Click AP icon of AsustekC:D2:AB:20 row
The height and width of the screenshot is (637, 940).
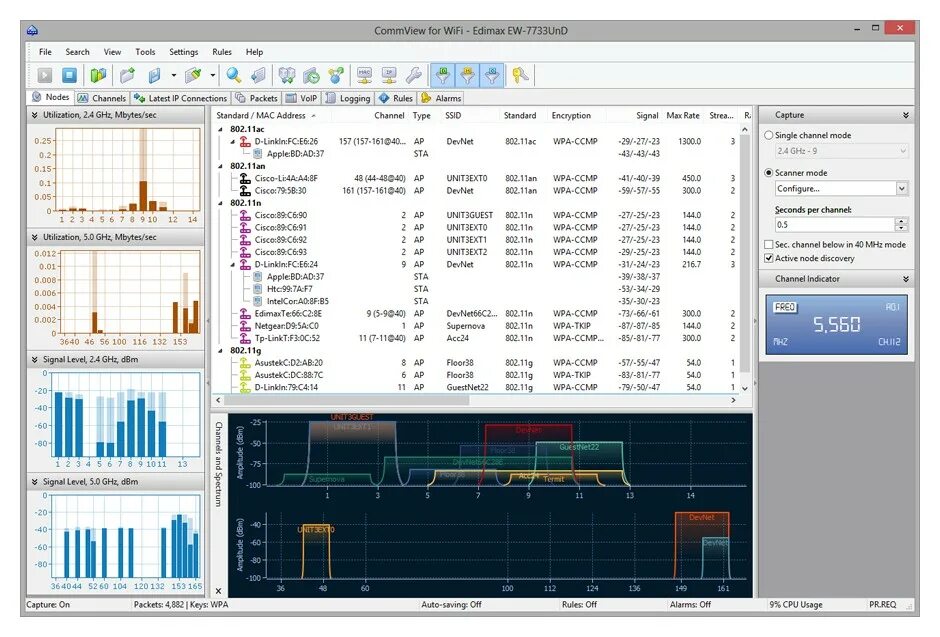pos(245,363)
